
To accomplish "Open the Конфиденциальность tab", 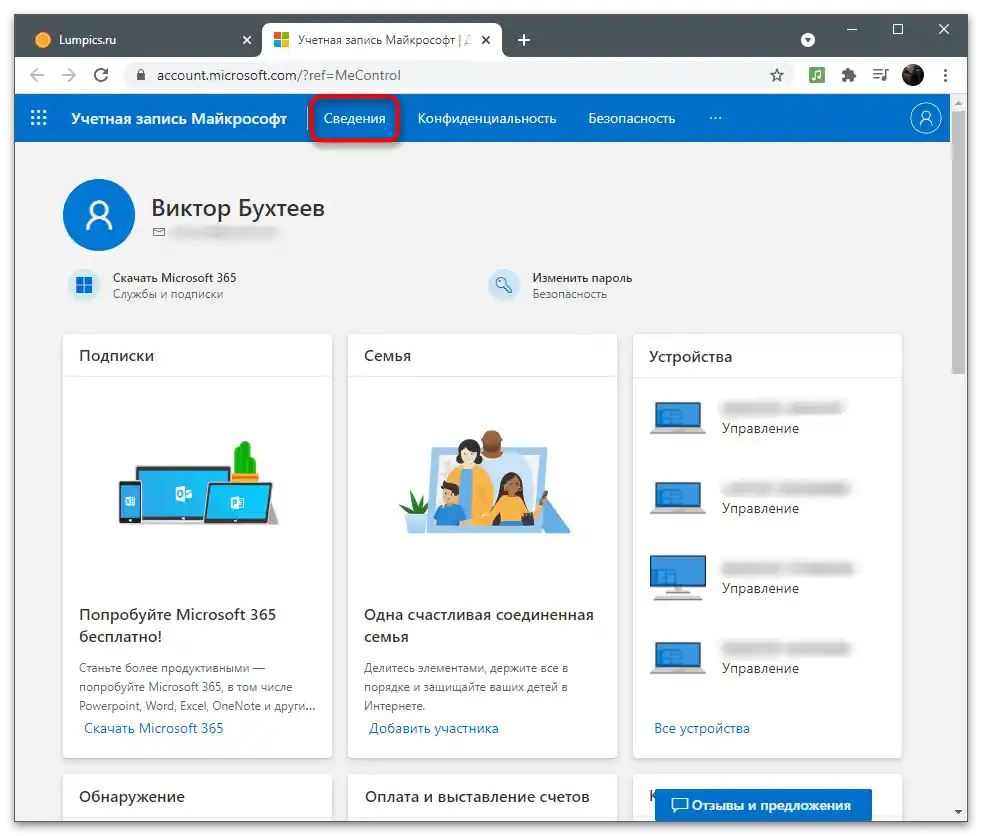I will pyautogui.click(x=487, y=118).
